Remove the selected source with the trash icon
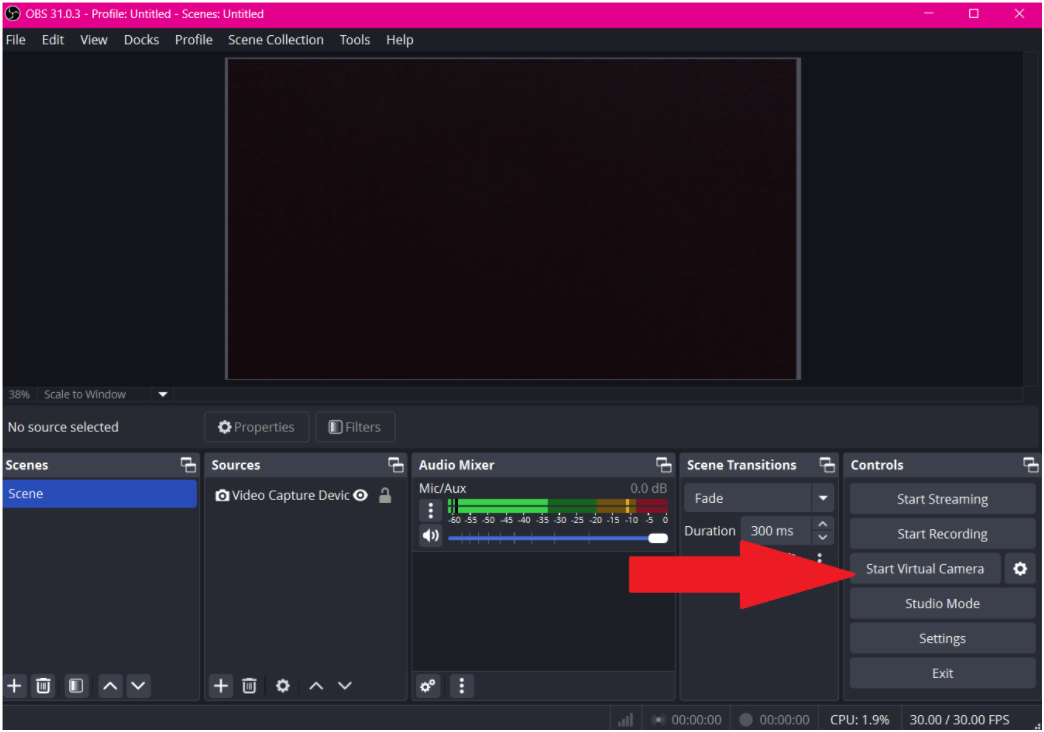This screenshot has width=1044, height=732. [x=249, y=685]
